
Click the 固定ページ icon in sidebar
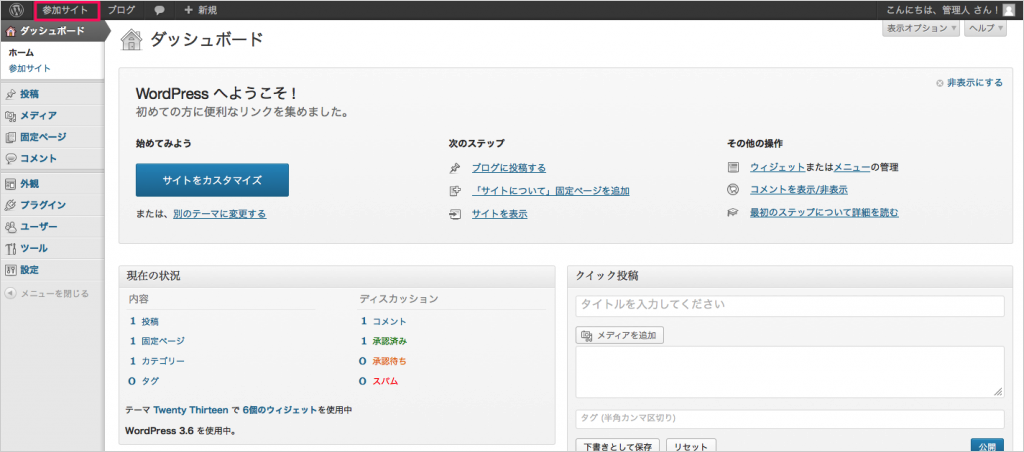(x=11, y=137)
